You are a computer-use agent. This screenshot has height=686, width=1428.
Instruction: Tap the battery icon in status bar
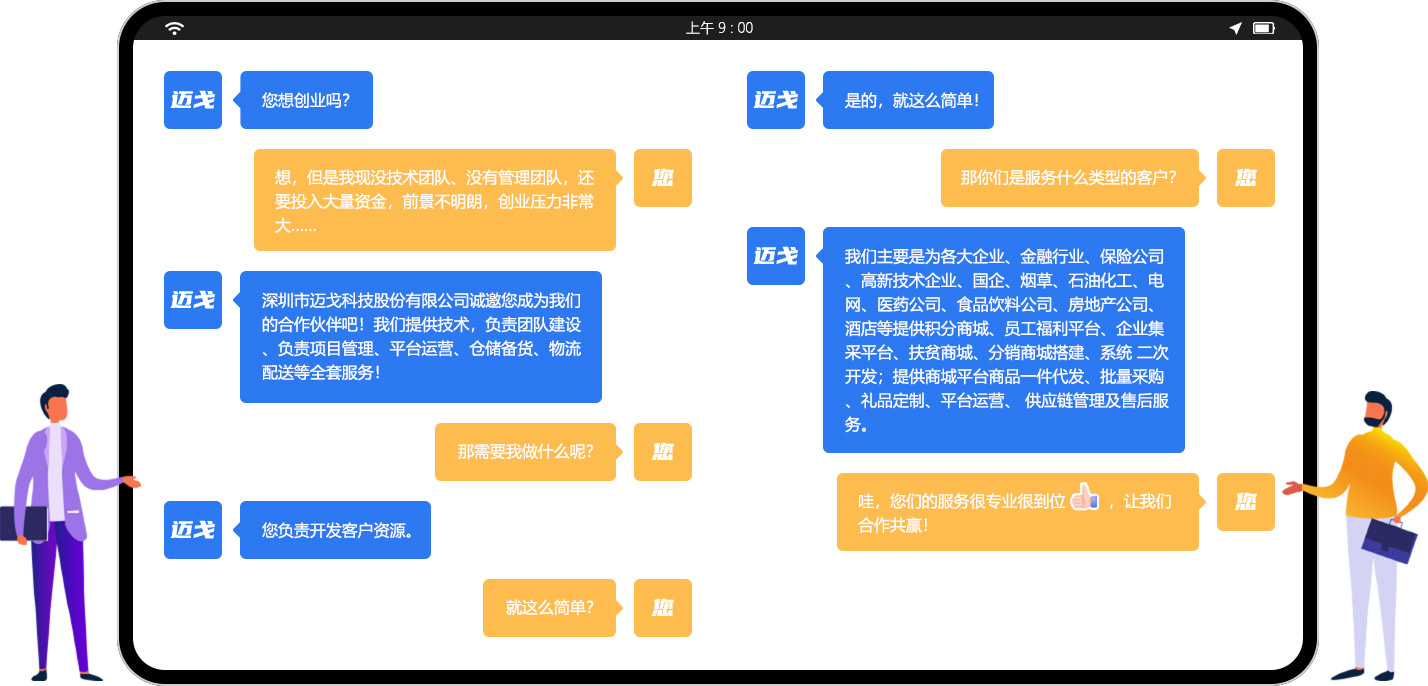pyautogui.click(x=1264, y=28)
